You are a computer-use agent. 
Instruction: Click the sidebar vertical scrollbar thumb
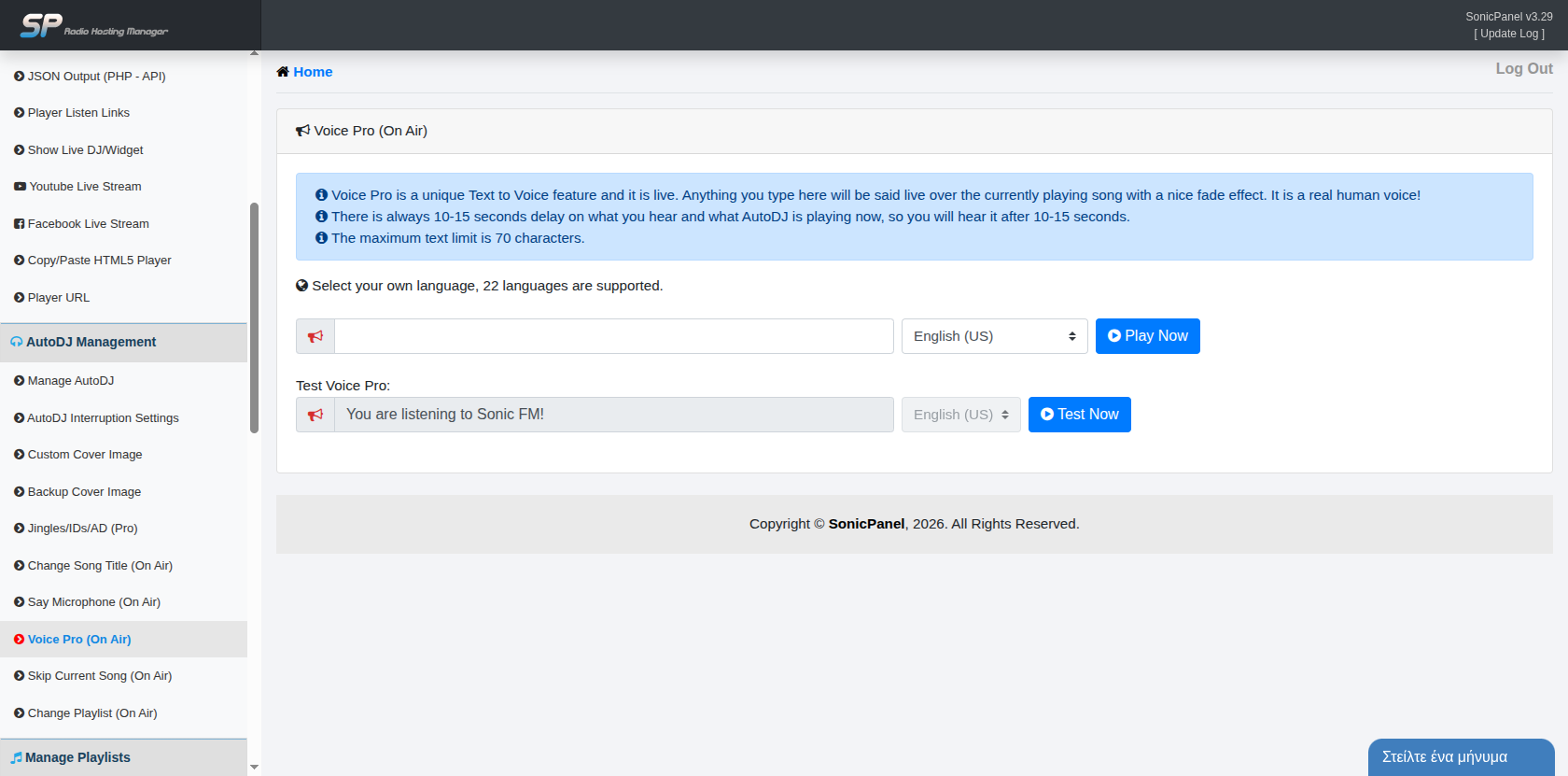254,317
